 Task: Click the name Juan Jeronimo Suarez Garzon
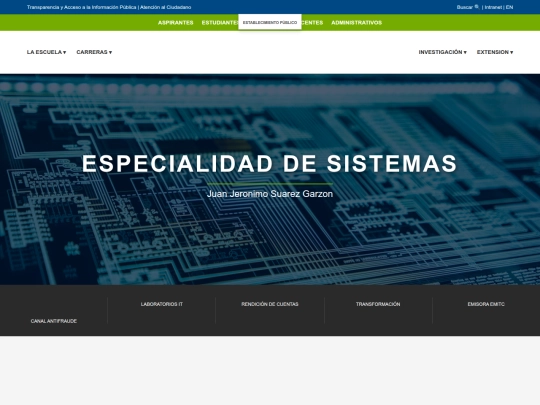click(x=270, y=194)
